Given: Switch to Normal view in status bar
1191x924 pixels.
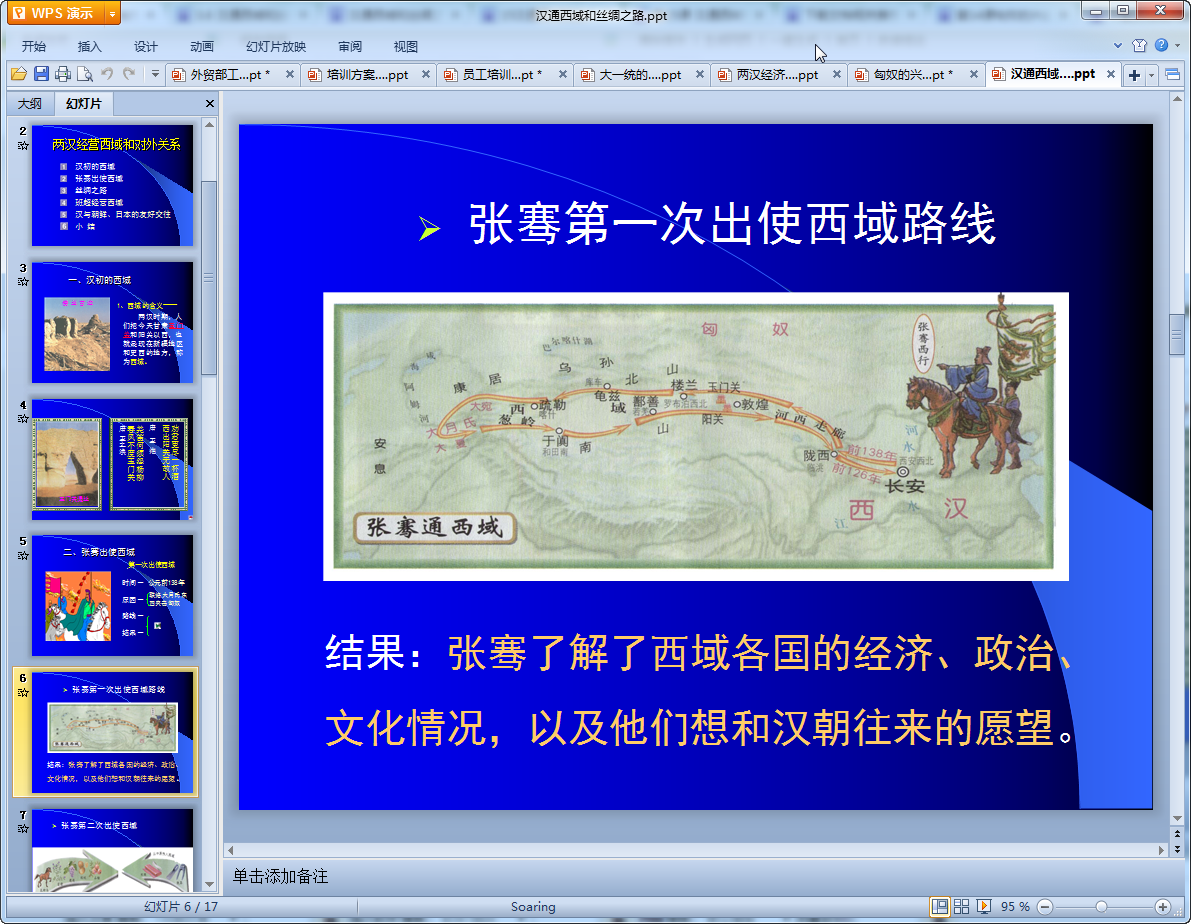Looking at the screenshot, I should (x=940, y=907).
